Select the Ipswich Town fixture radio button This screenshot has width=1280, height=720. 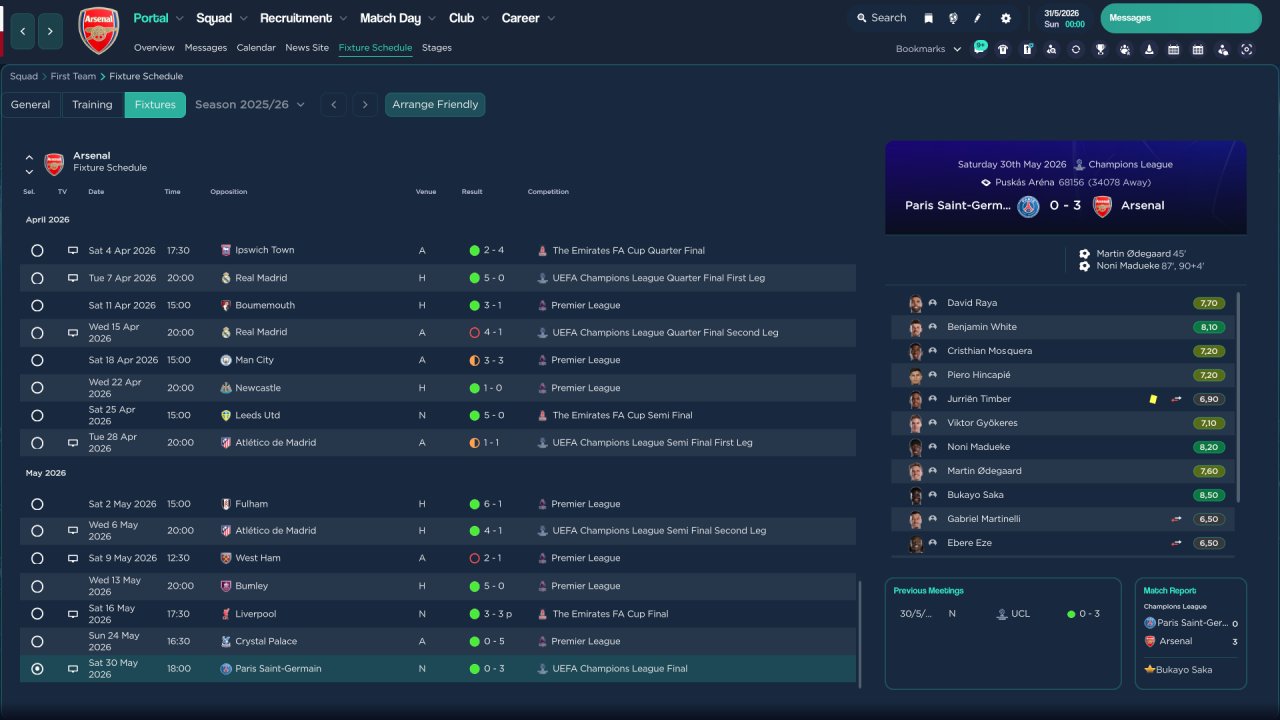point(37,251)
